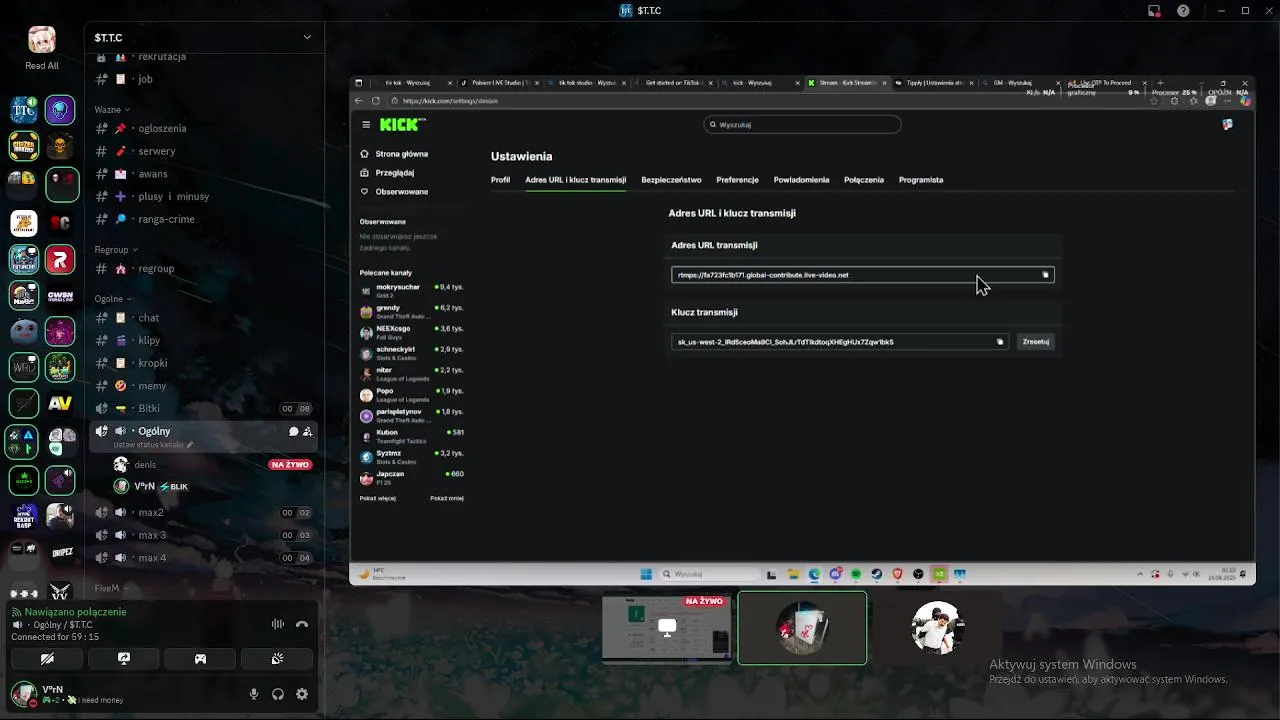Copy the stream URL with copy icon

pyautogui.click(x=1046, y=275)
